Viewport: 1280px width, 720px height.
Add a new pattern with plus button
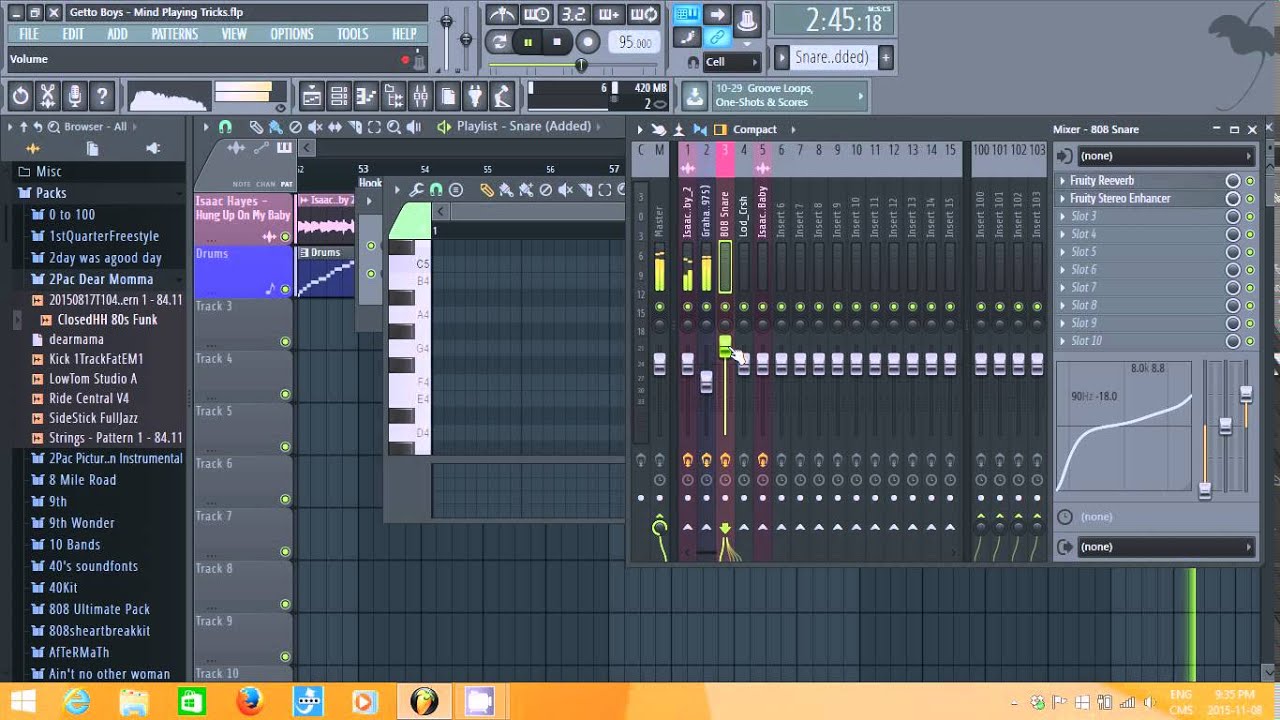click(885, 58)
